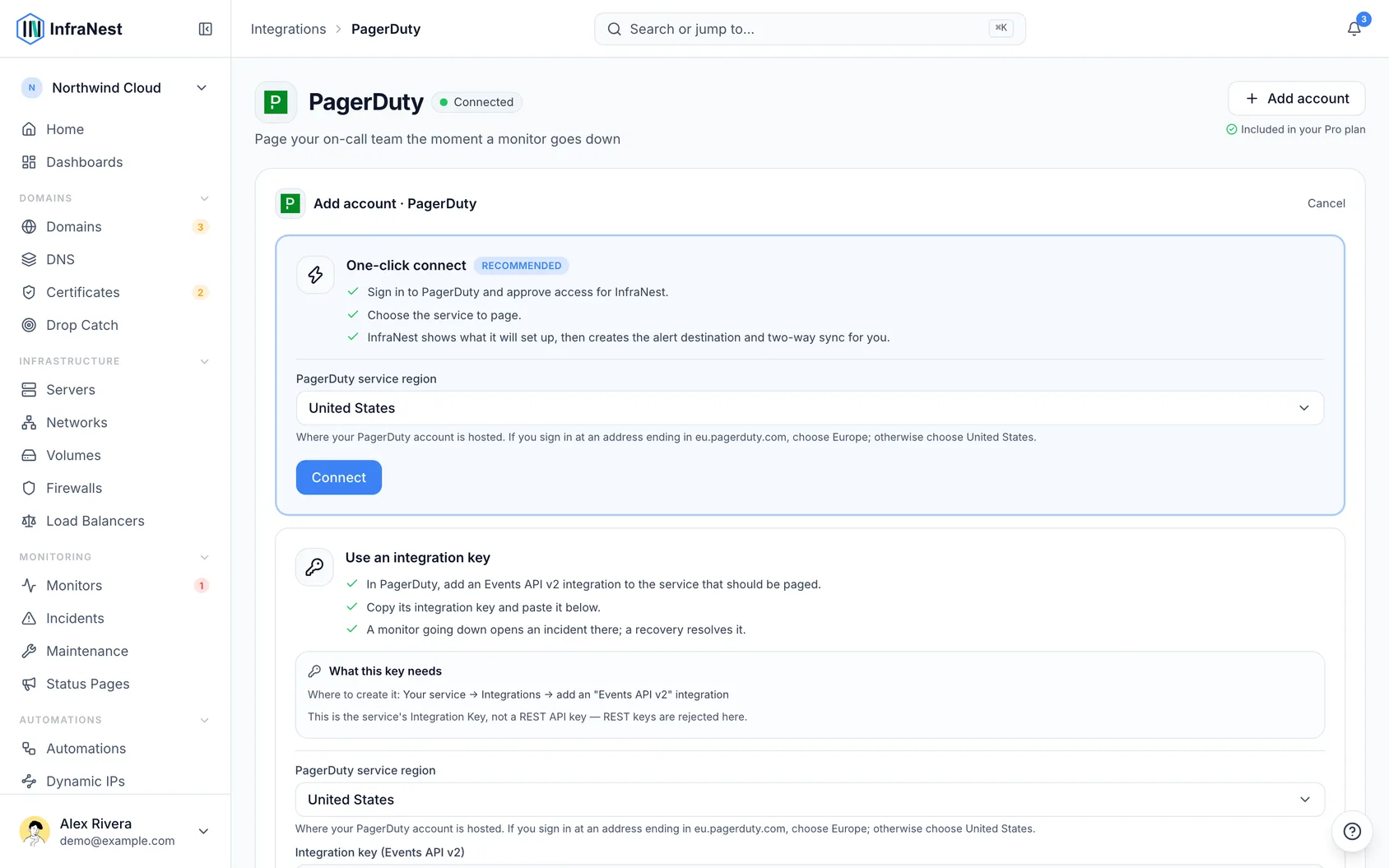
Task: Click the Status Pages megaphone icon
Action: pyautogui.click(x=29, y=685)
